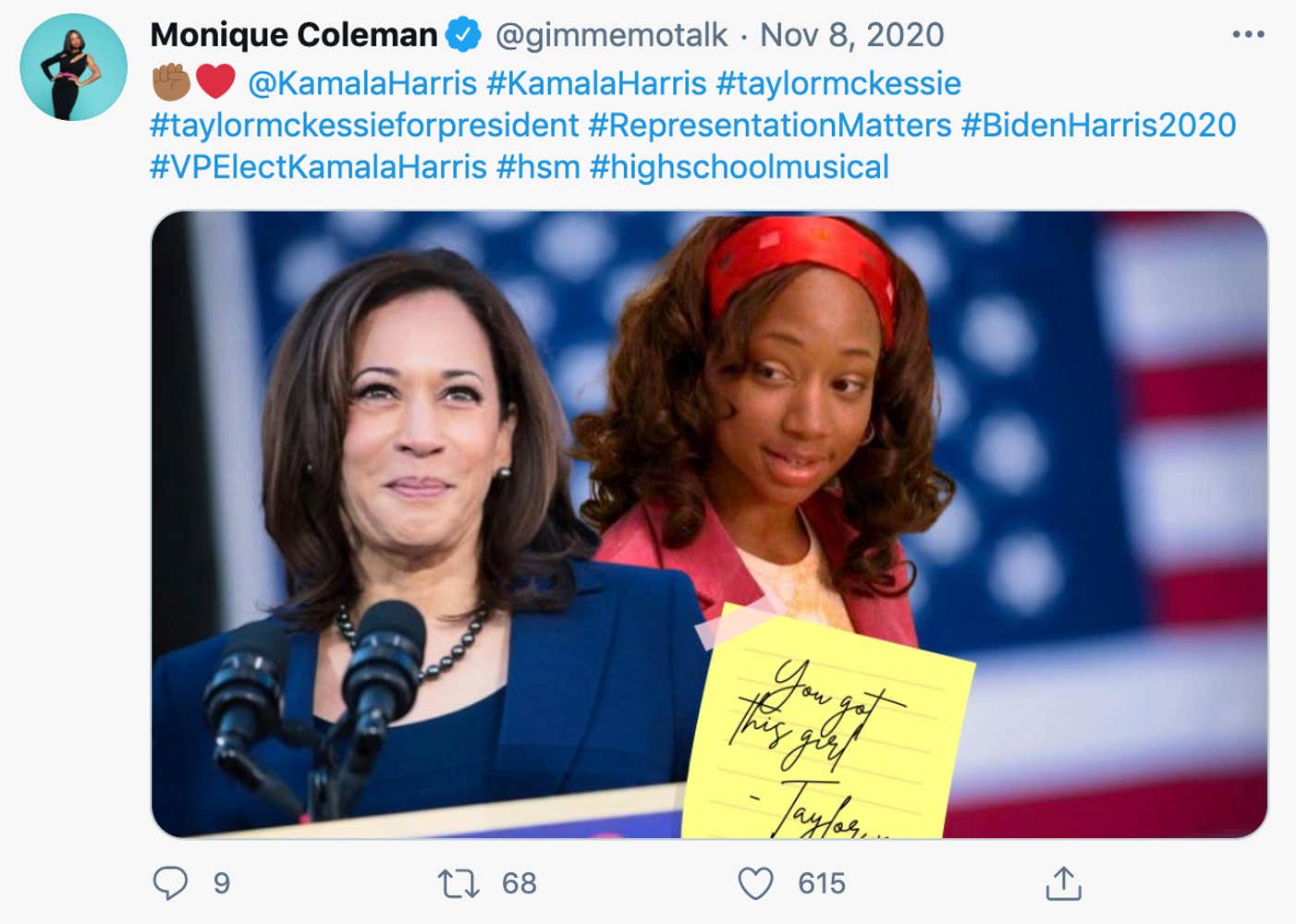Click the @KamalaHarris mention
The height and width of the screenshot is (924, 1296).
(362, 83)
